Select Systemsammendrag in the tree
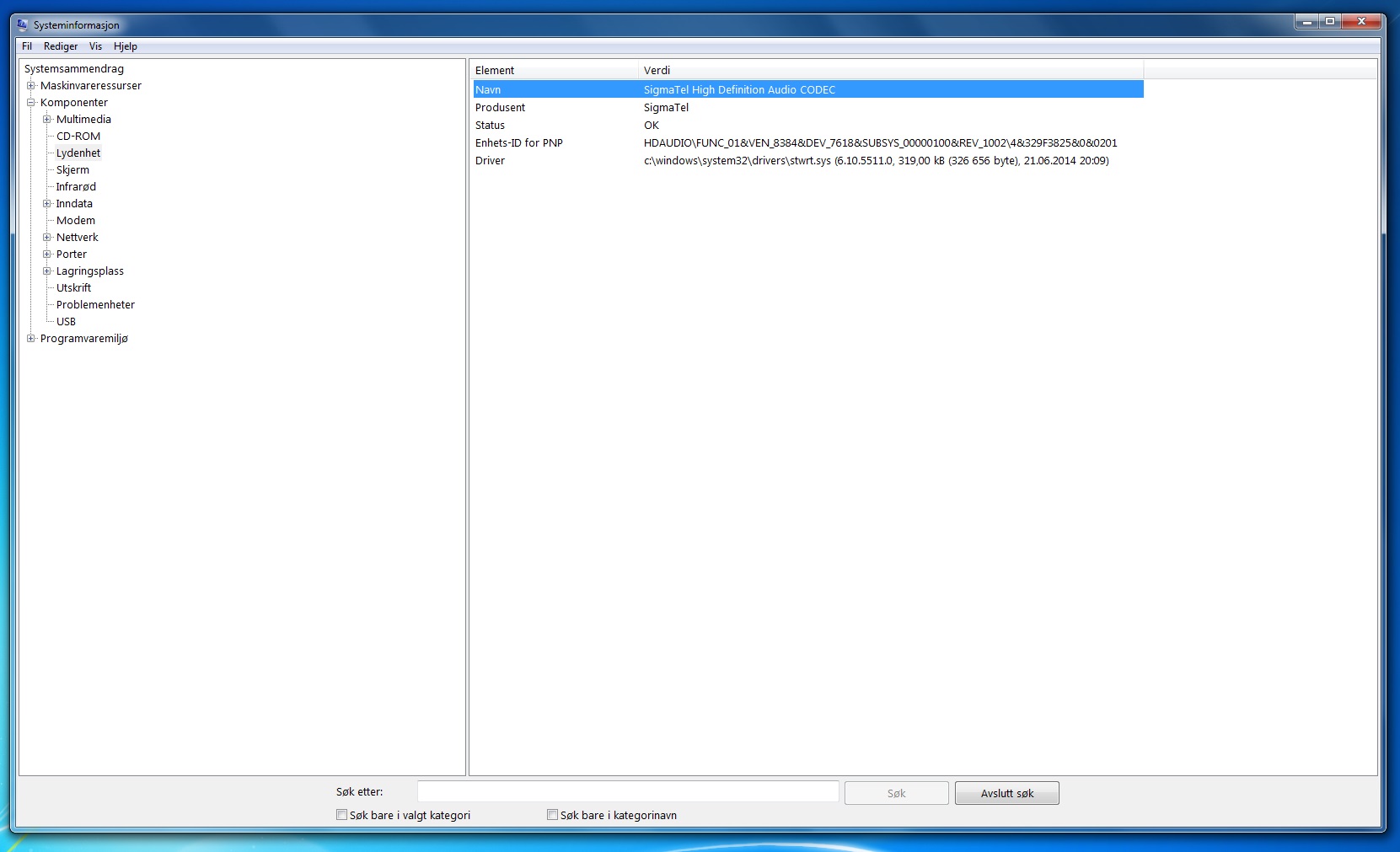 click(x=74, y=69)
